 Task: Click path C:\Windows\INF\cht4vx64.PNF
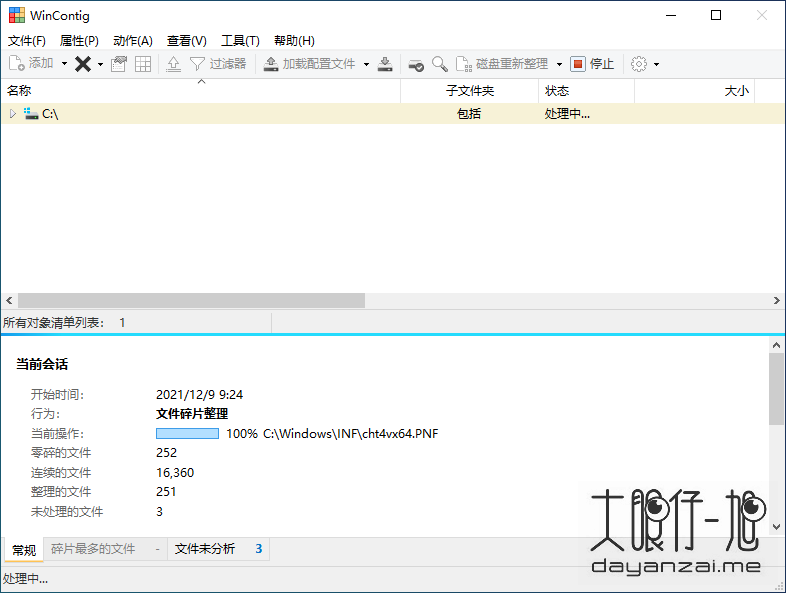click(350, 434)
